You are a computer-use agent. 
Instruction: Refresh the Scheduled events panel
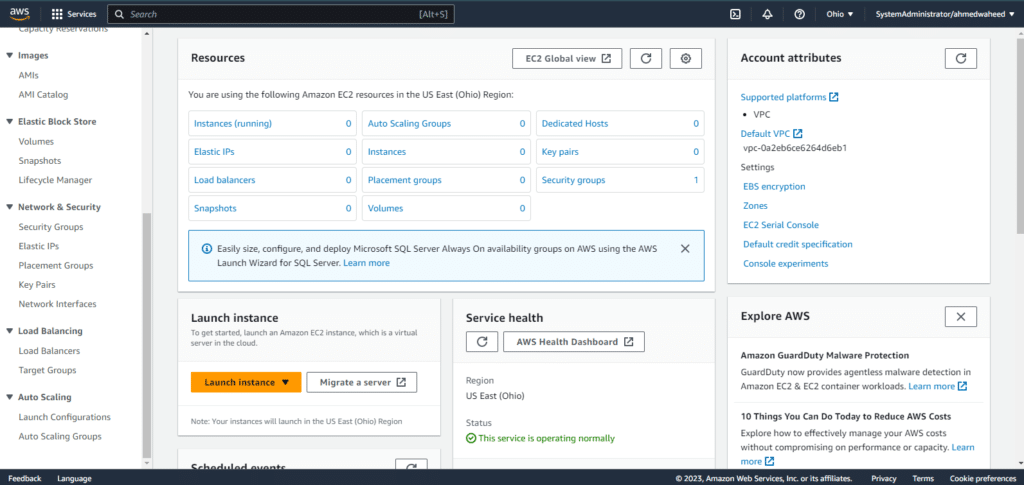[x=411, y=466]
